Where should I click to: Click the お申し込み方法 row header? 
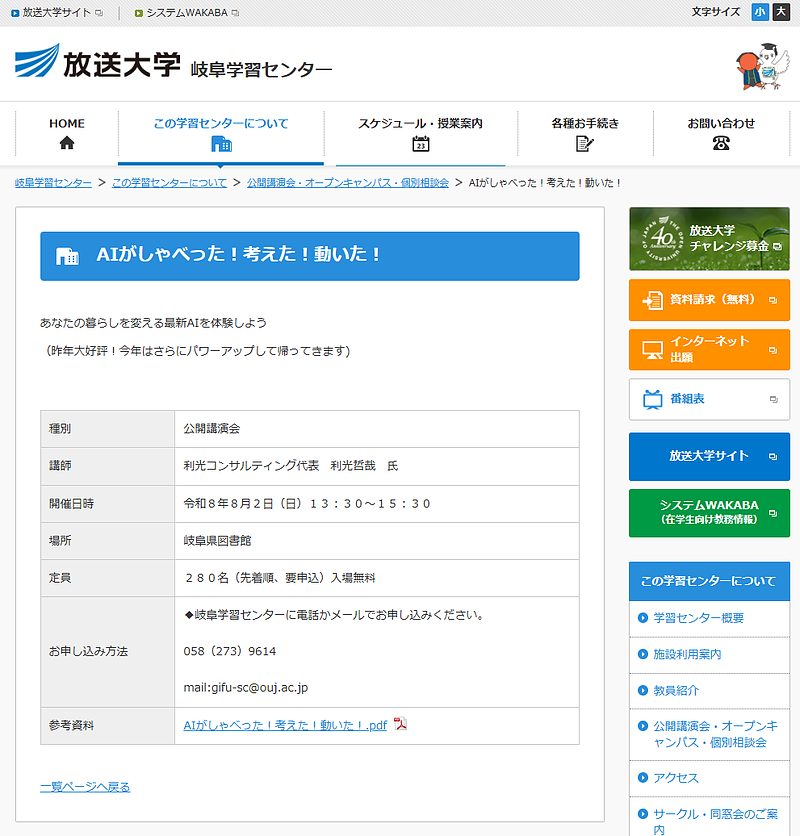(108, 652)
